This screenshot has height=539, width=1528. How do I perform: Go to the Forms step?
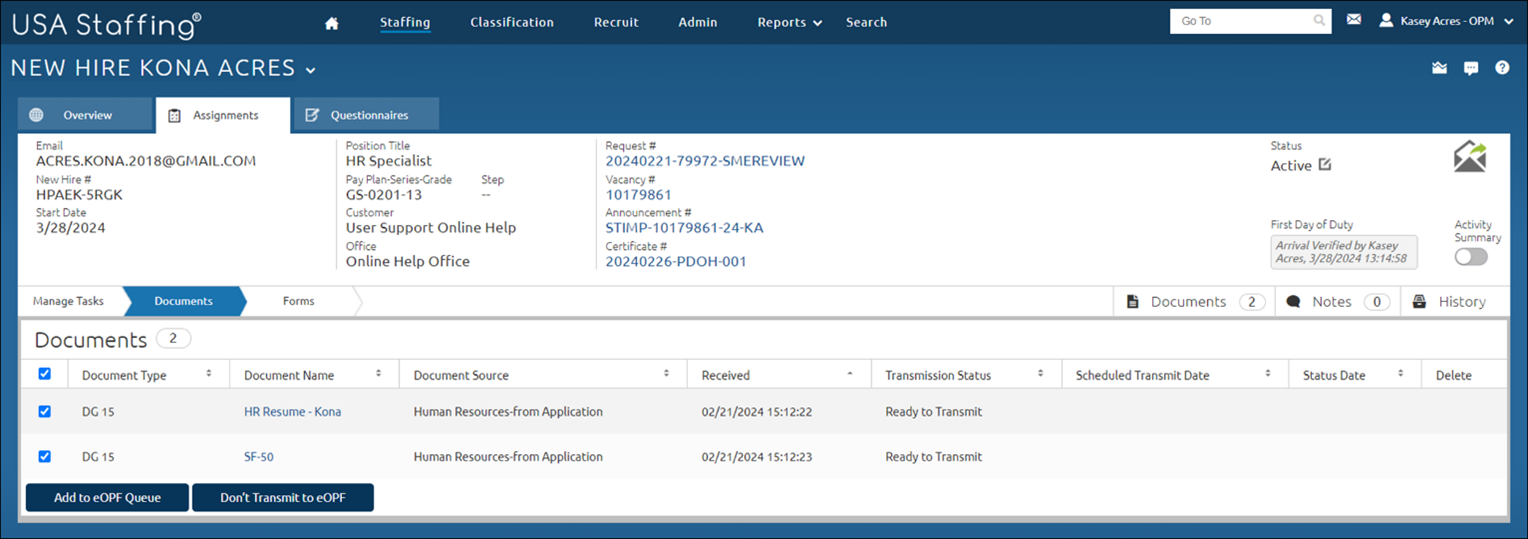click(298, 301)
